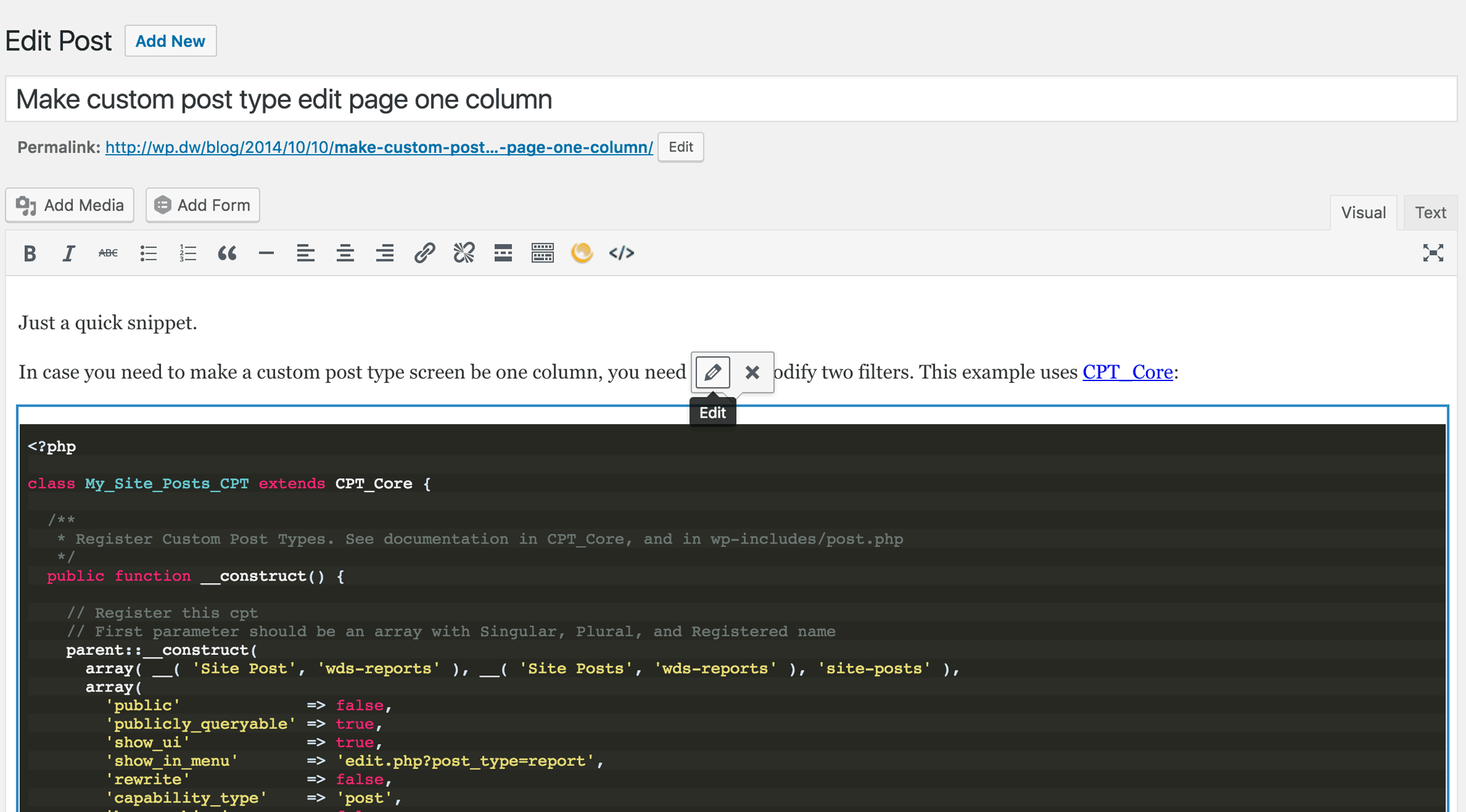This screenshot has width=1466, height=812.
Task: Center align the text
Action: pyautogui.click(x=345, y=253)
